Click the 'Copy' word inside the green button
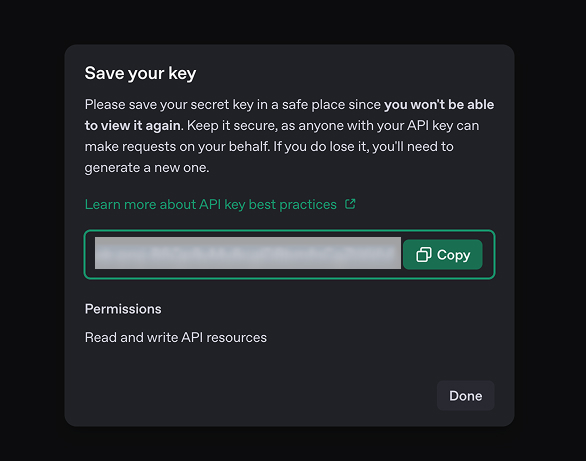The width and height of the screenshot is (586, 461). [x=453, y=255]
